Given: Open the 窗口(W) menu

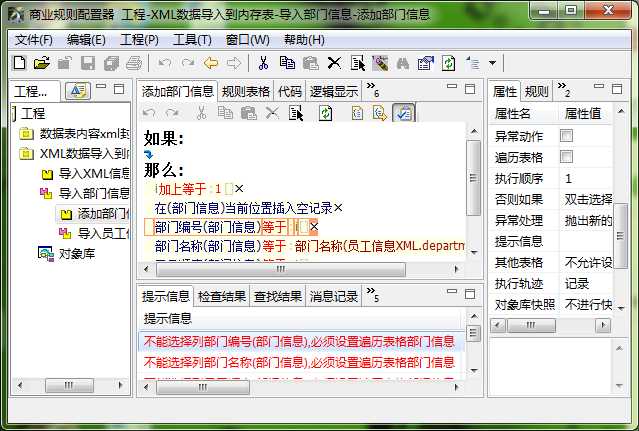Looking at the screenshot, I should (247, 40).
